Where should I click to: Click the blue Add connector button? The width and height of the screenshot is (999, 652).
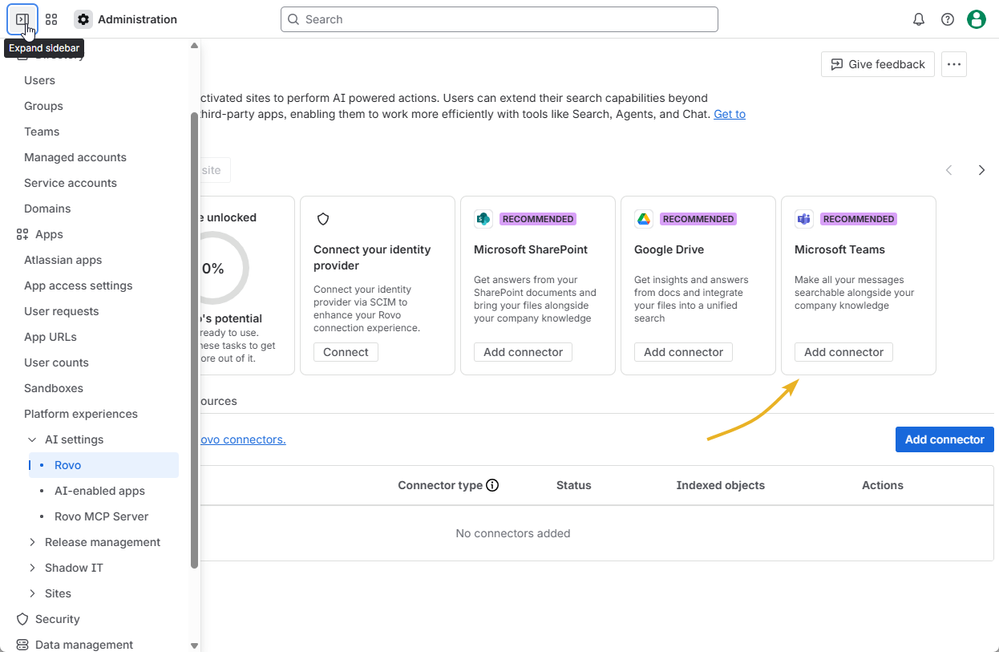point(944,439)
